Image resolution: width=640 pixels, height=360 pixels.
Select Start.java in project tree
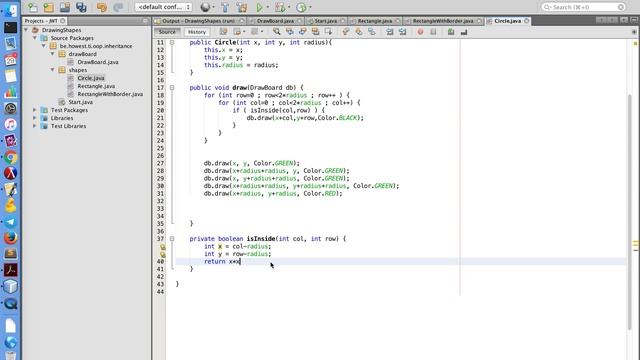click(x=80, y=102)
